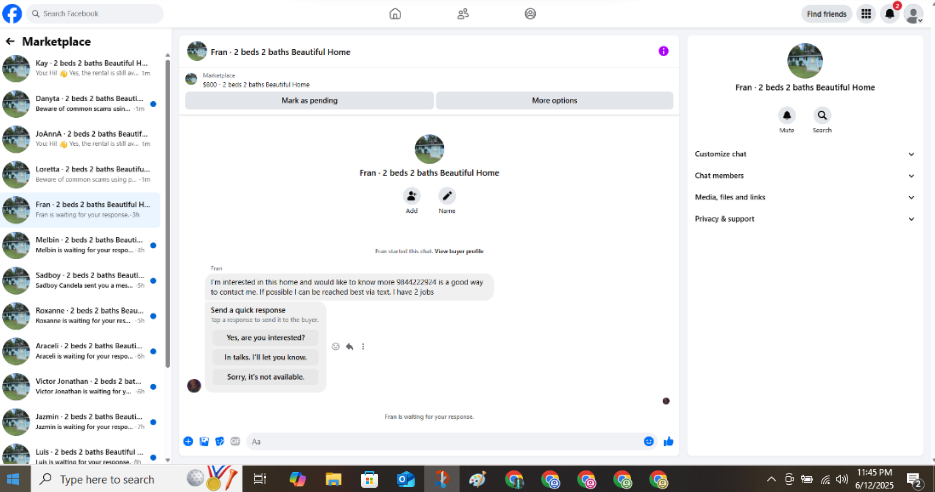Click the volume speaker icon in tray
This screenshot has width=935, height=492.
[842, 479]
